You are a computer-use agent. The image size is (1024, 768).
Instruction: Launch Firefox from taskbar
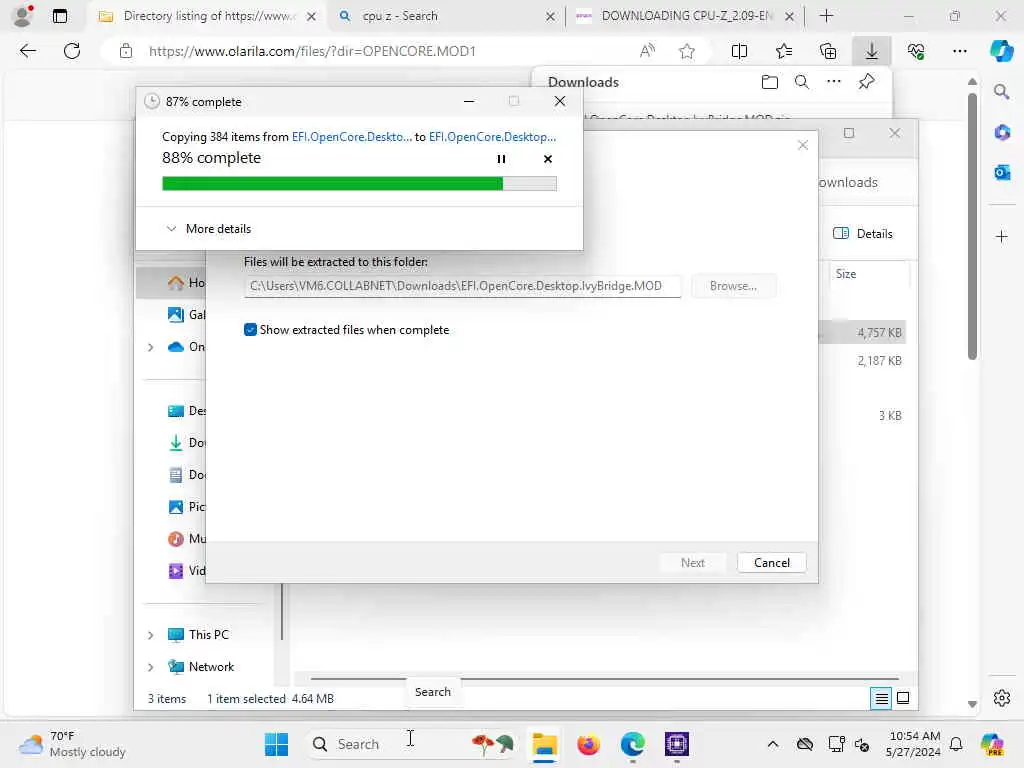[x=588, y=744]
